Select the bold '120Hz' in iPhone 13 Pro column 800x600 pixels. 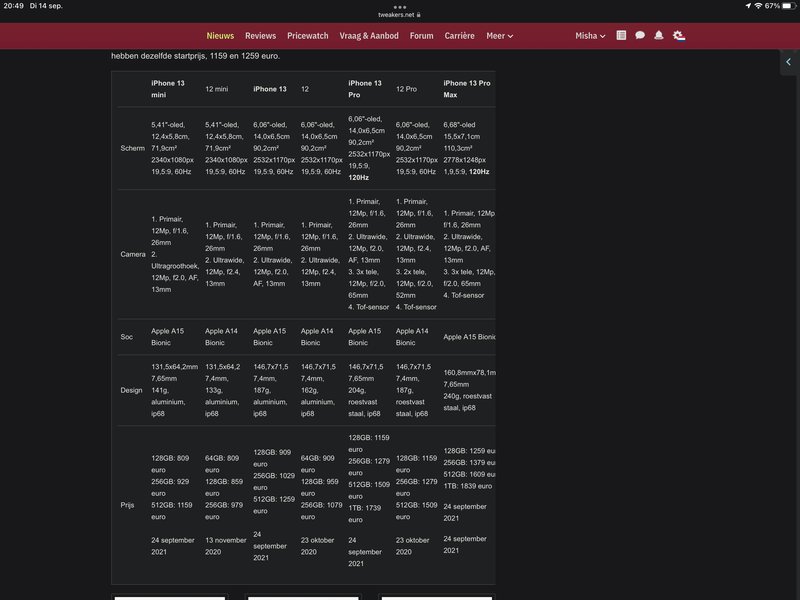pyautogui.click(x=358, y=178)
